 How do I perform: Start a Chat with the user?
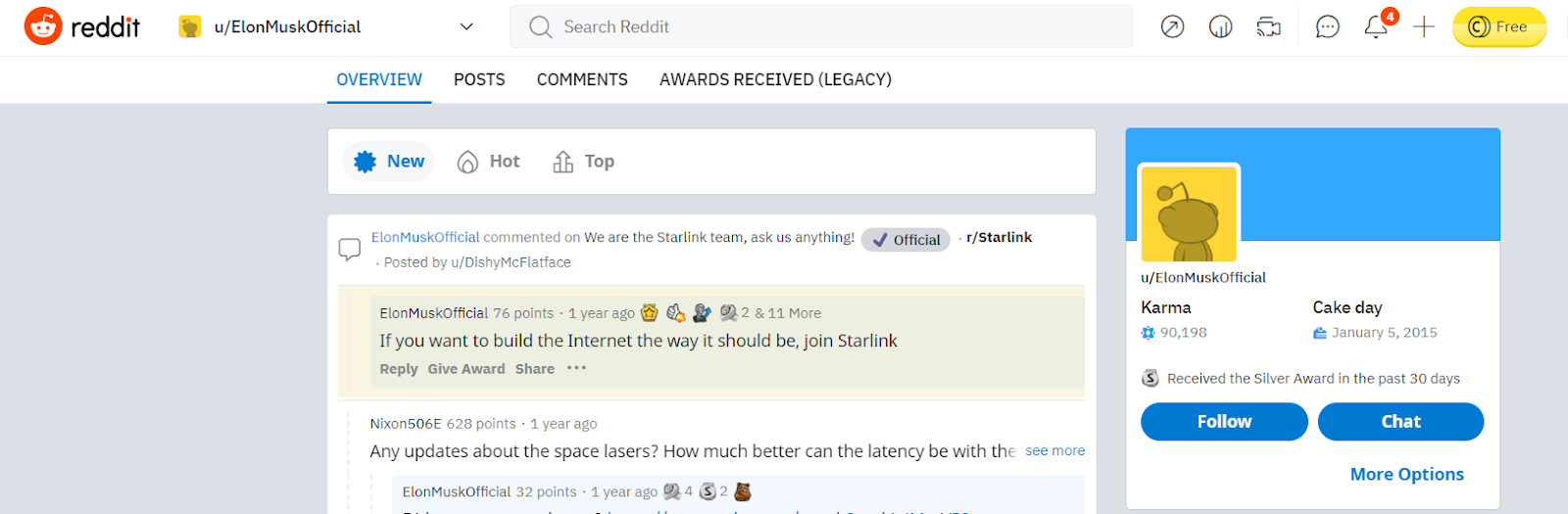pyautogui.click(x=1400, y=421)
